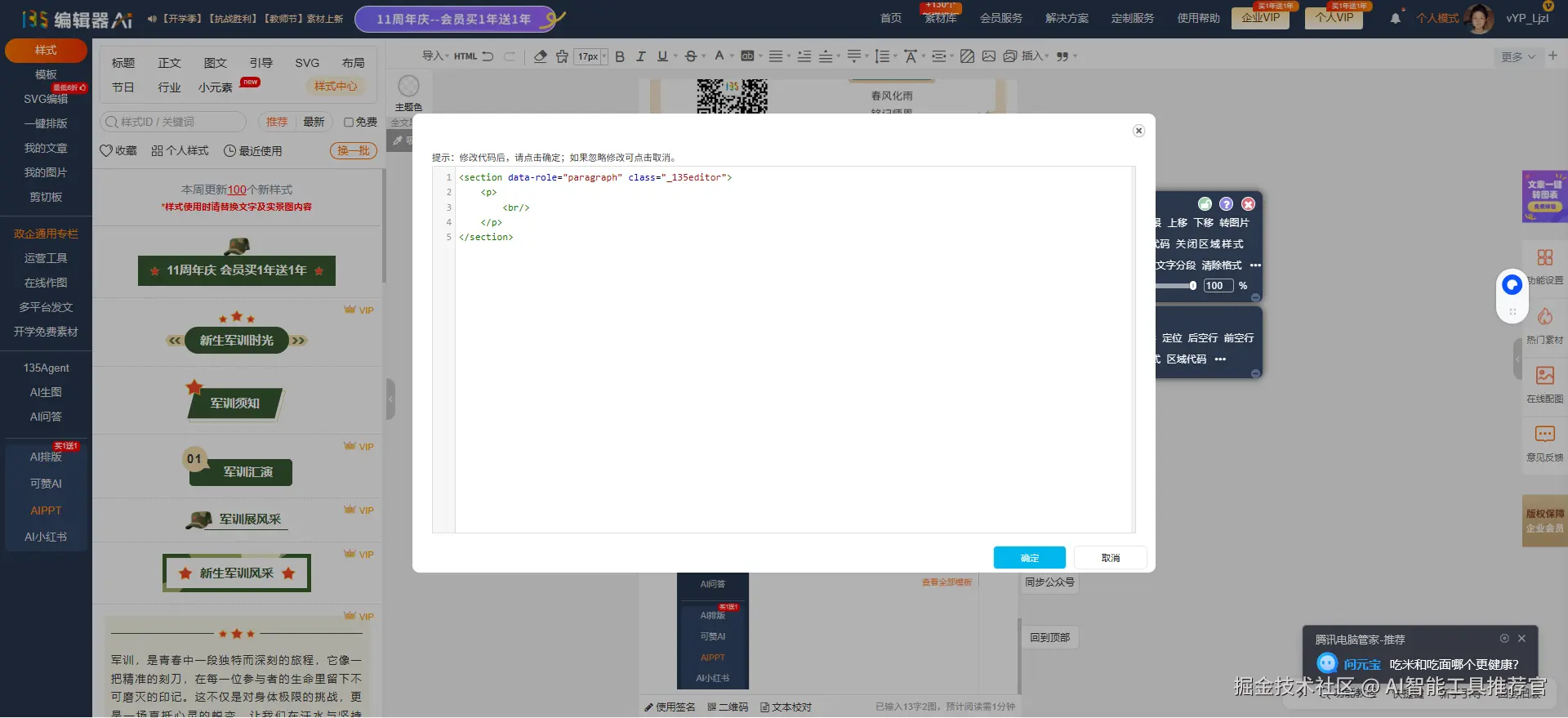Image resolution: width=1568 pixels, height=718 pixels.
Task: Click the undo arrow in the toolbar
Action: click(x=488, y=56)
